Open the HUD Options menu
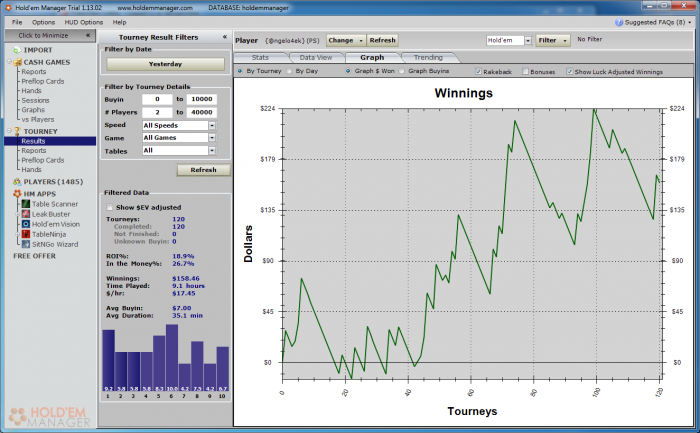The height and width of the screenshot is (433, 700). point(83,22)
